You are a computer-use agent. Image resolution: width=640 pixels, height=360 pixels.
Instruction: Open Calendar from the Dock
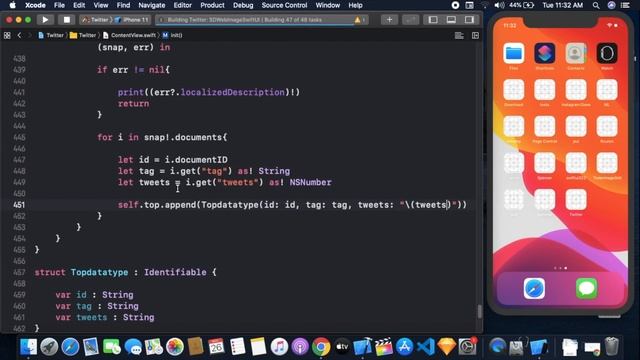click(216, 347)
